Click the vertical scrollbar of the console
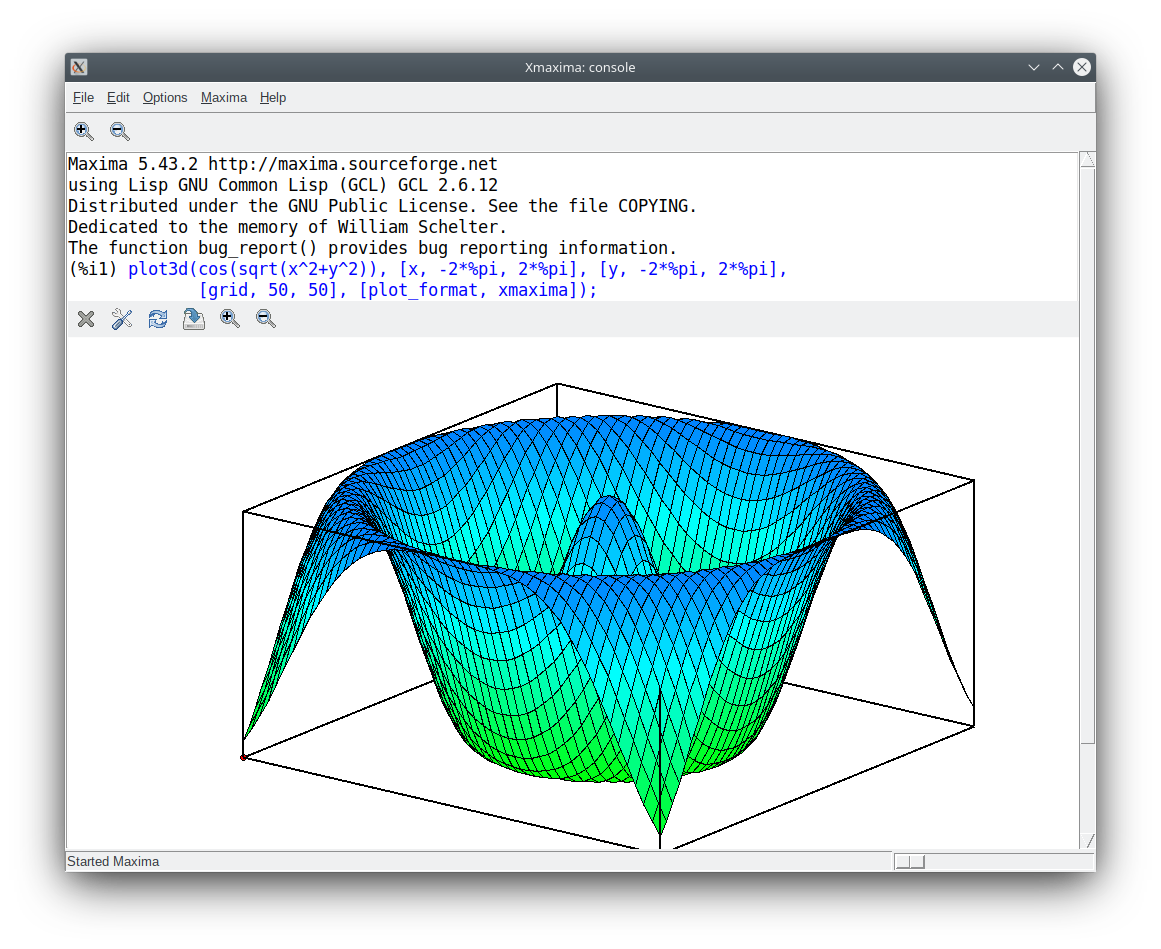The image size is (1161, 949). point(1087,500)
